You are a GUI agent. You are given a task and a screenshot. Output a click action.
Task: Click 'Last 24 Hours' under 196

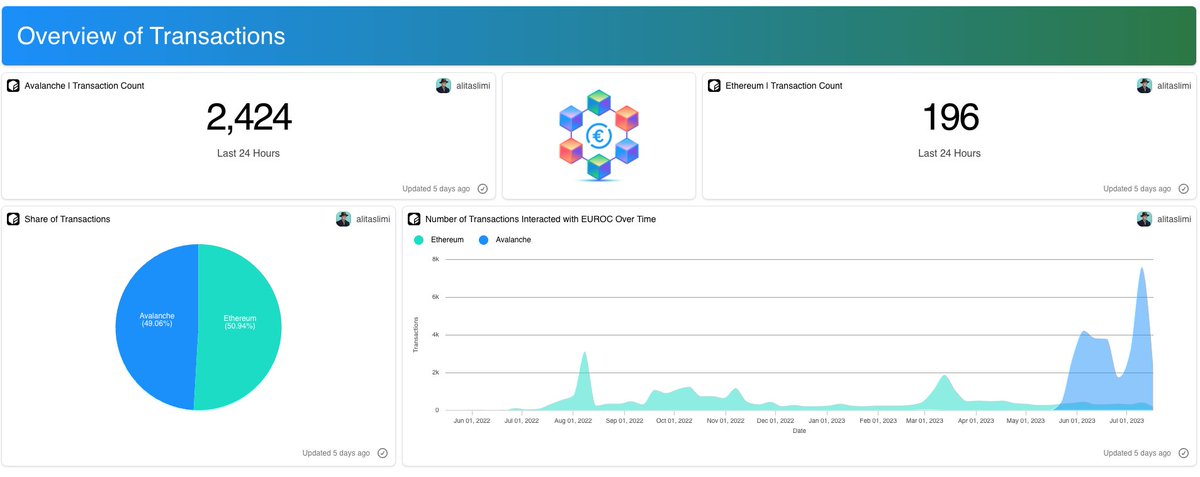(949, 153)
